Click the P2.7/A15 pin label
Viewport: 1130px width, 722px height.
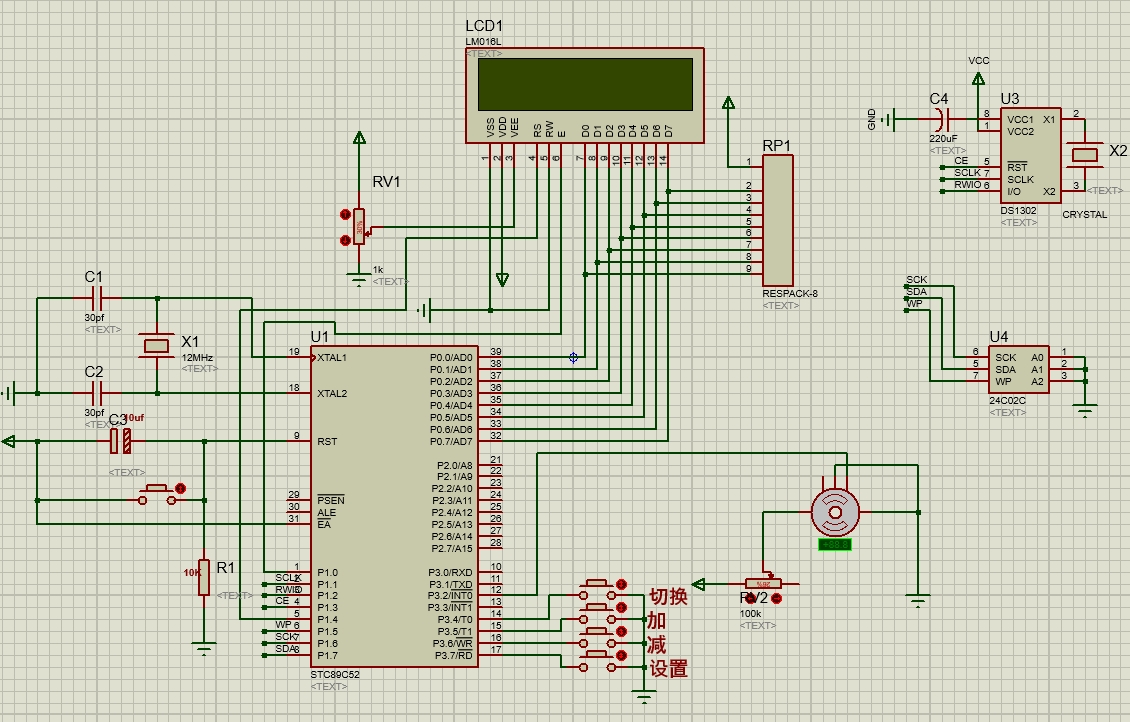point(455,548)
